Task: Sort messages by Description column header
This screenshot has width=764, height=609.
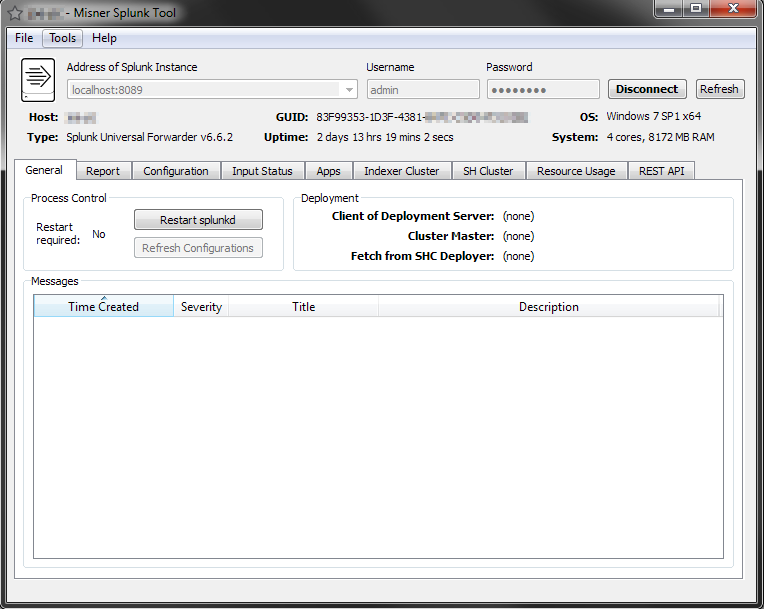Action: 549,306
